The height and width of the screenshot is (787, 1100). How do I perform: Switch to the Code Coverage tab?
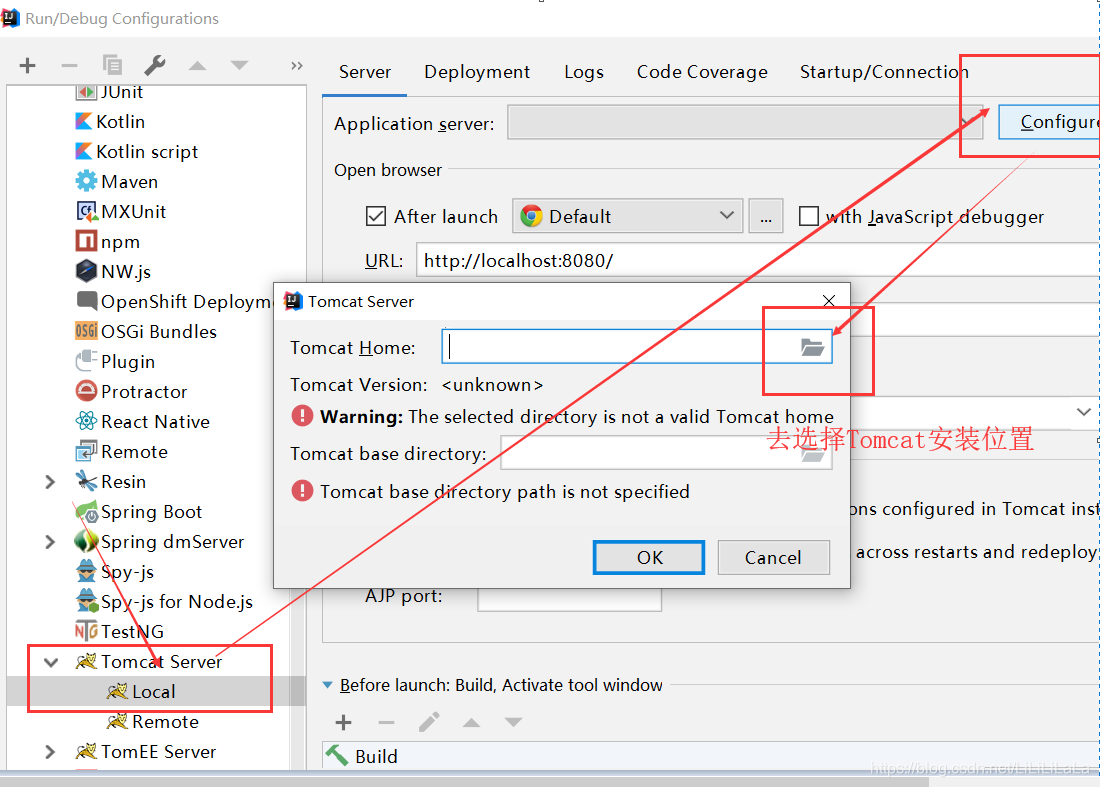click(x=702, y=72)
